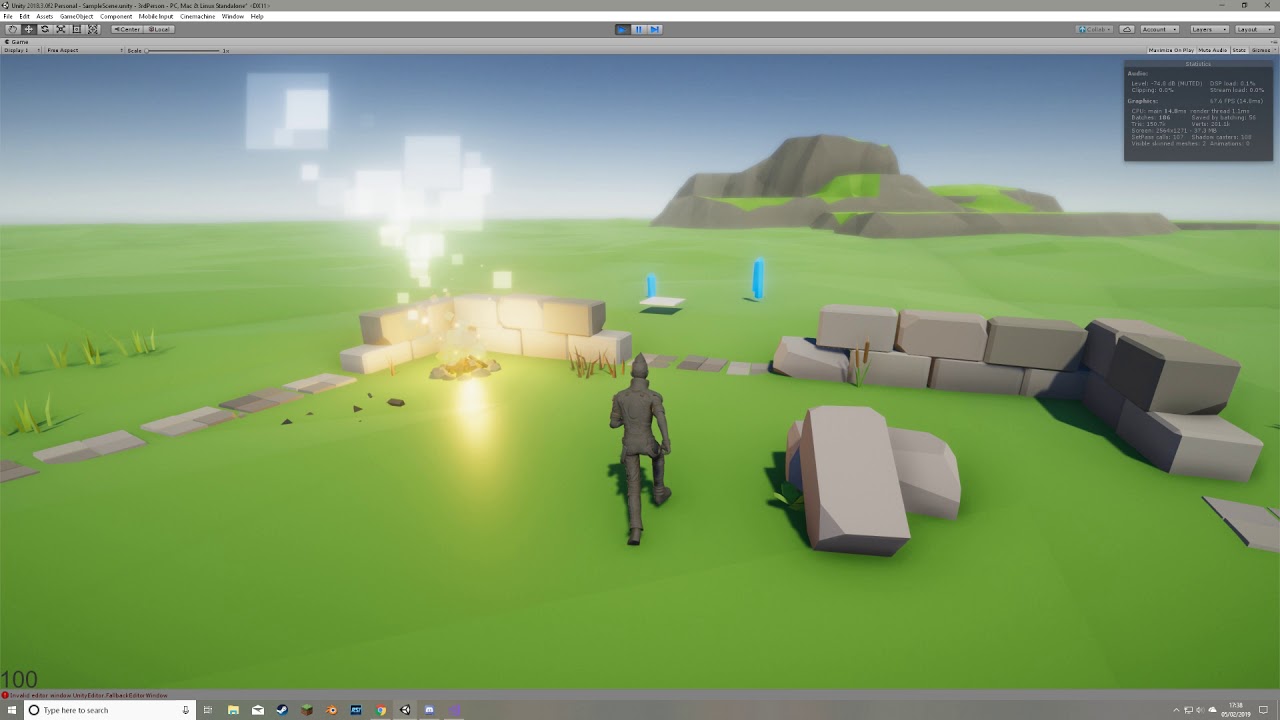Viewport: 1280px width, 720px height.
Task: Toggle Gizmos in the Game view
Action: click(x=1262, y=50)
